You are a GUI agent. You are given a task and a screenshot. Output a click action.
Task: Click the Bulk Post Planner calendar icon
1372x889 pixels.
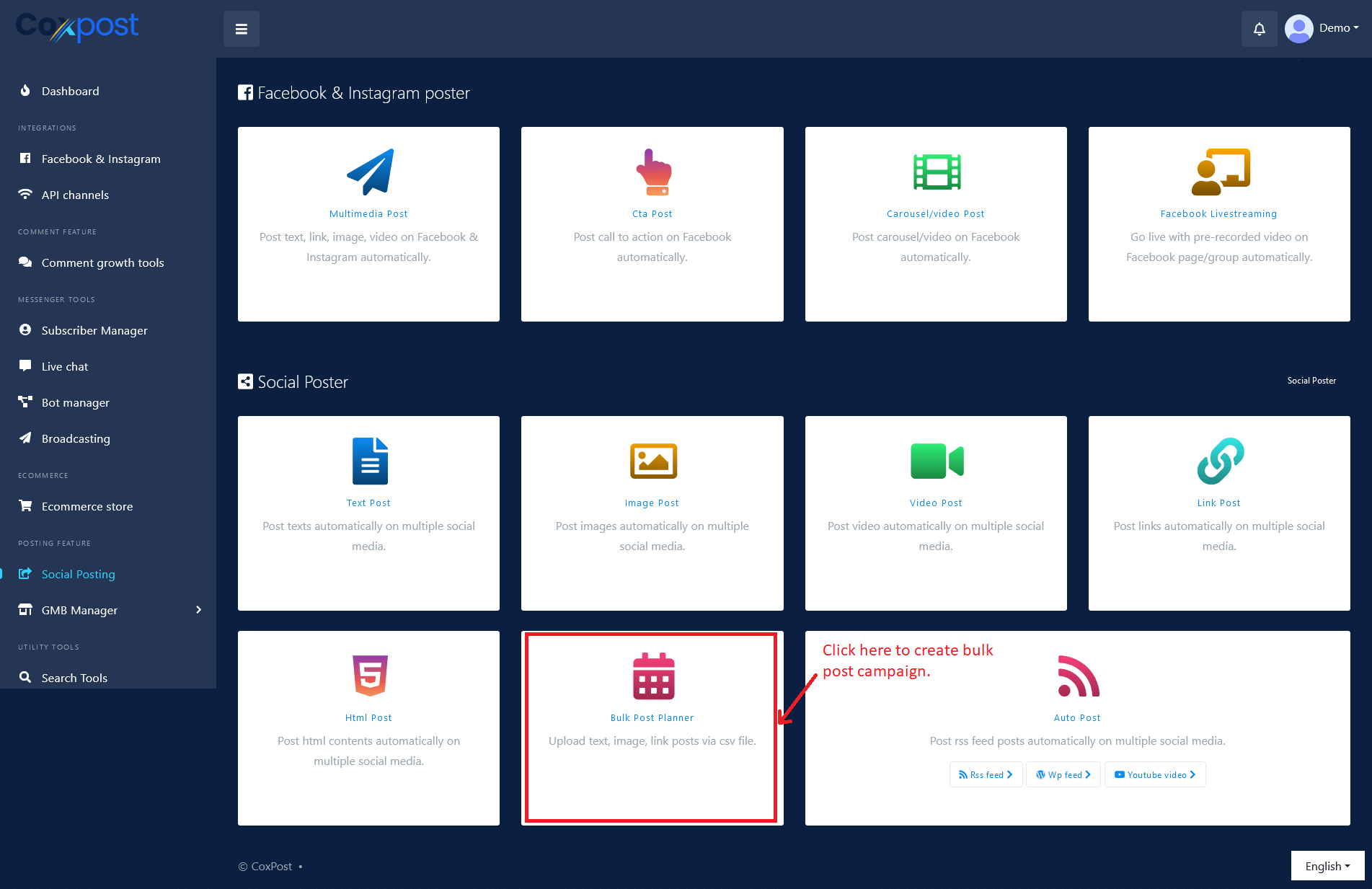pyautogui.click(x=653, y=676)
